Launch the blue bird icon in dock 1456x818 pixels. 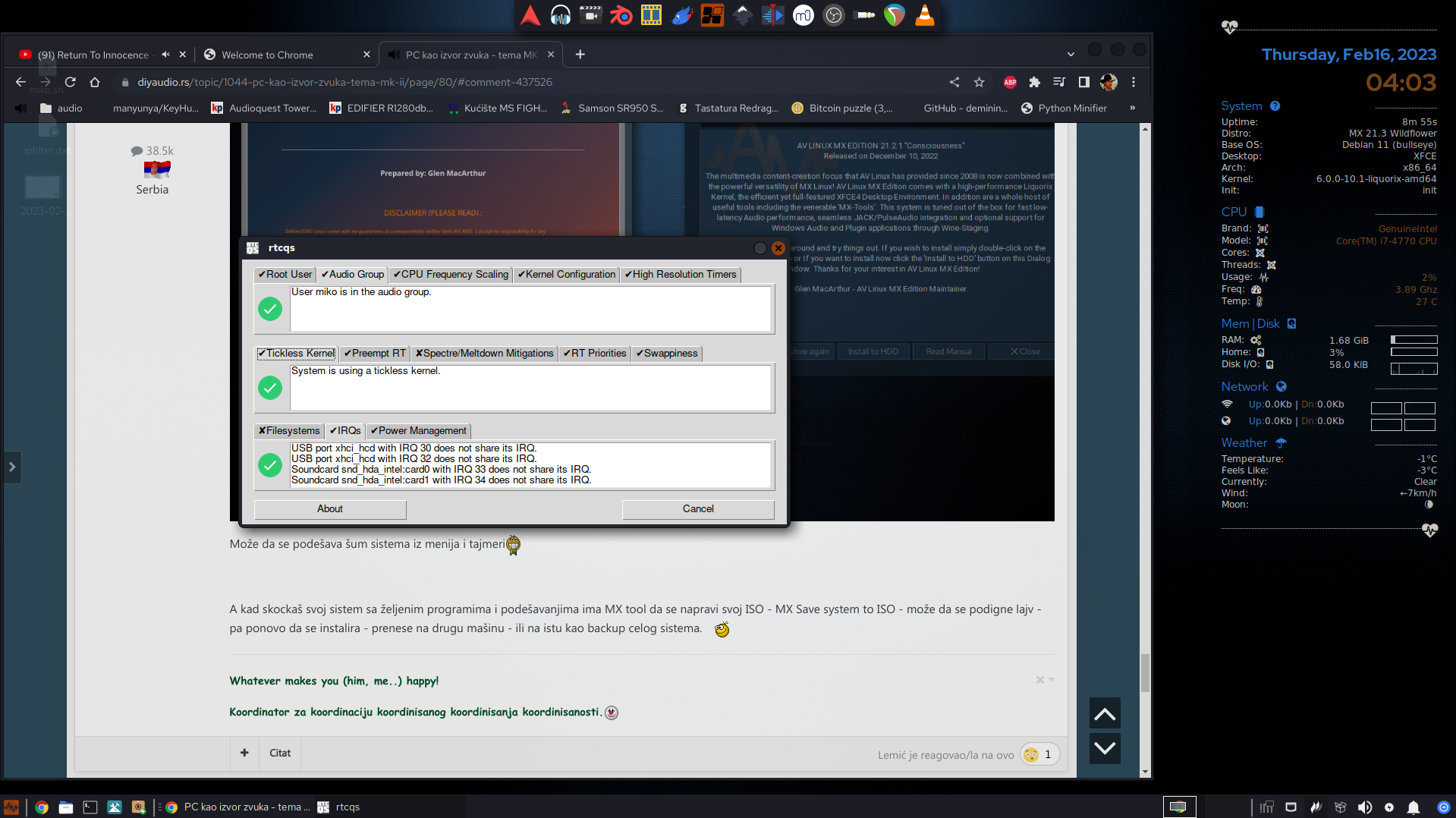tap(682, 15)
